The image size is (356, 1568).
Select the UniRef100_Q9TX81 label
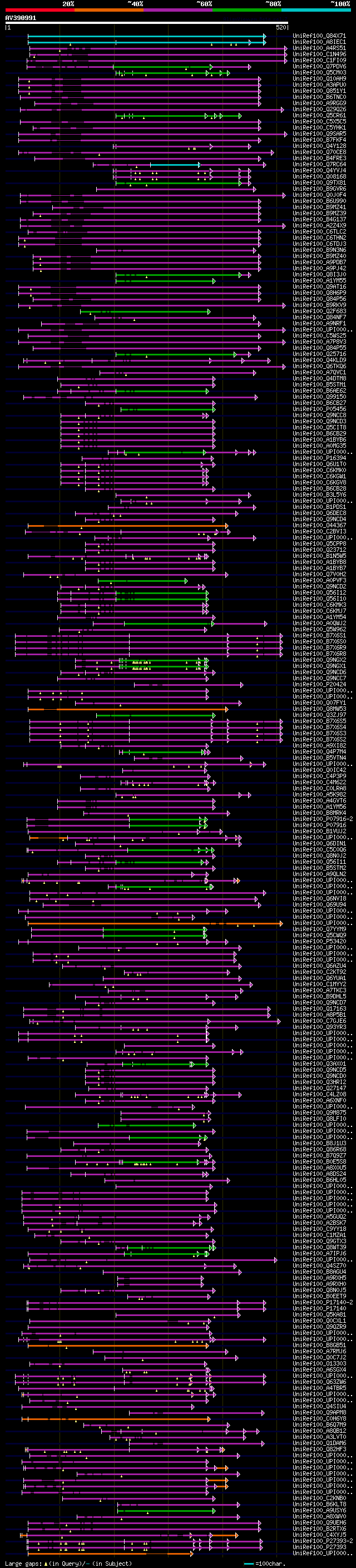pos(319,182)
